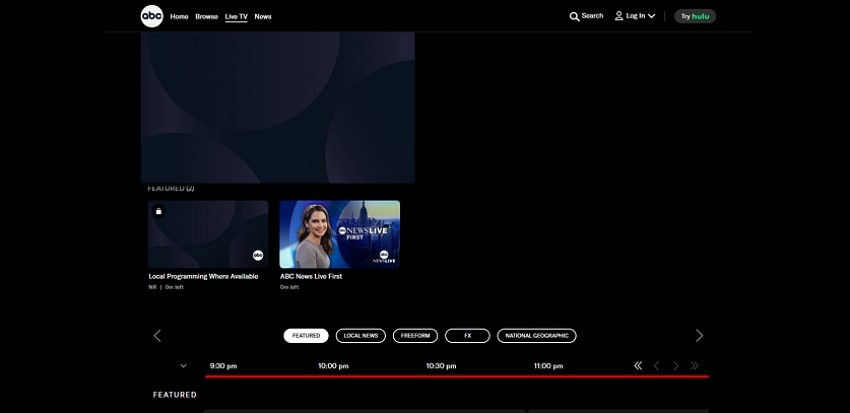Click the ABC logo icon

[152, 16]
